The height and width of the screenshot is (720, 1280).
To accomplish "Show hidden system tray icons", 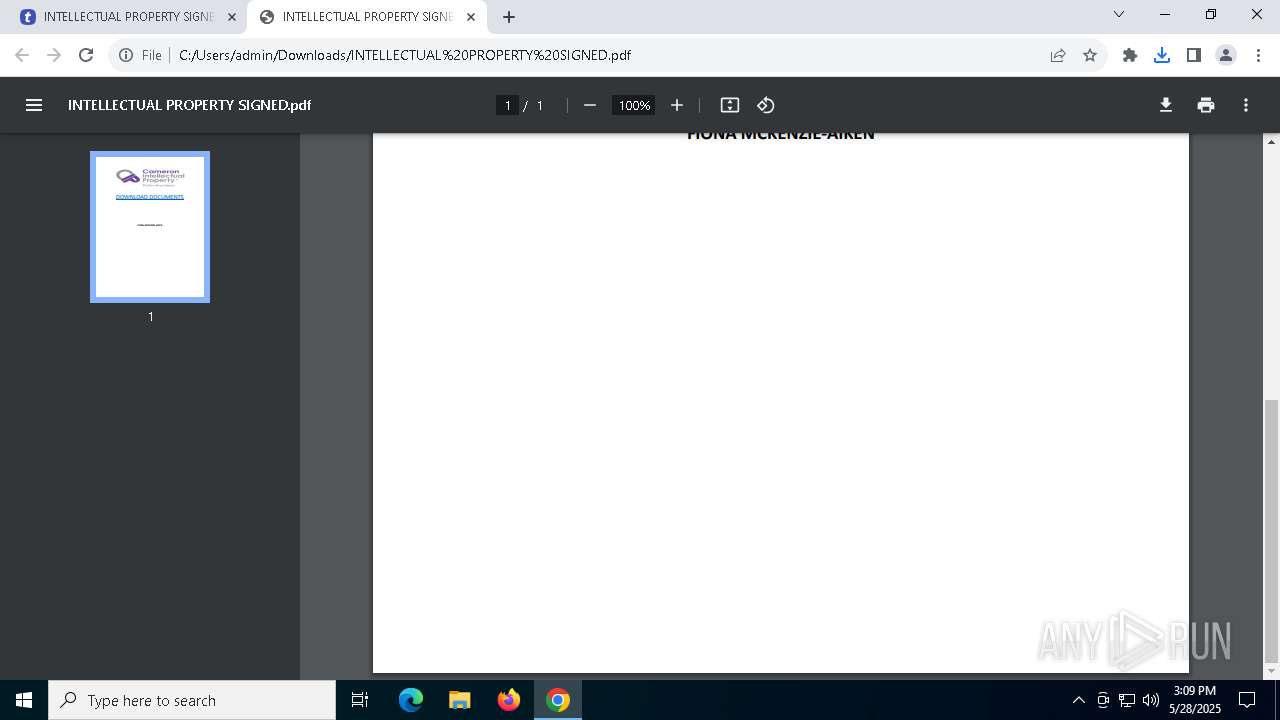I will pyautogui.click(x=1078, y=700).
